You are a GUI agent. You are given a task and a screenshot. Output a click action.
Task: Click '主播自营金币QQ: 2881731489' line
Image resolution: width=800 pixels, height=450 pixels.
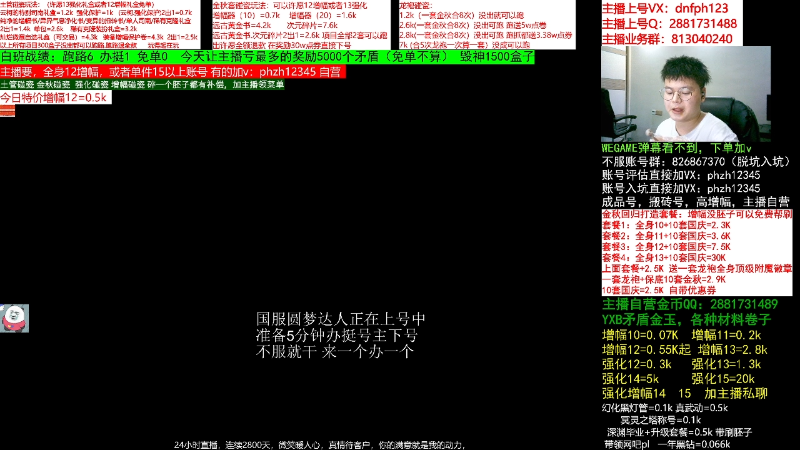(x=690, y=305)
